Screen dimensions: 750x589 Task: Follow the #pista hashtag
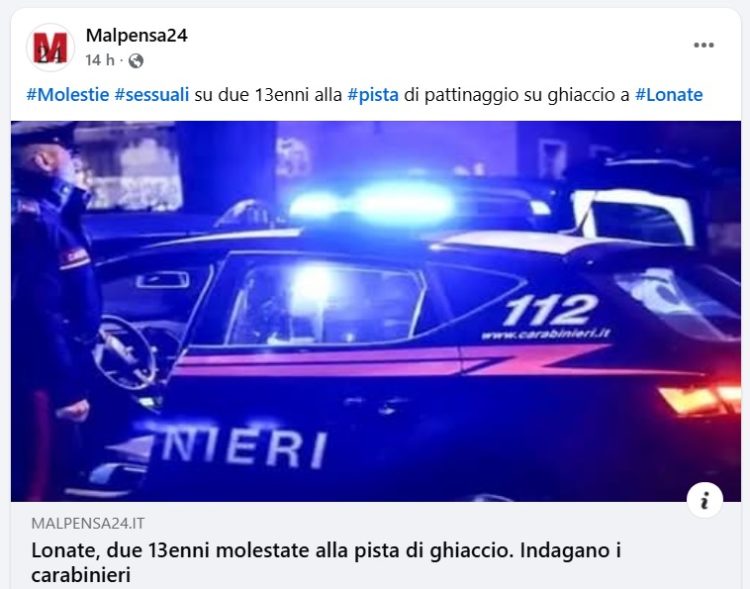coord(373,95)
